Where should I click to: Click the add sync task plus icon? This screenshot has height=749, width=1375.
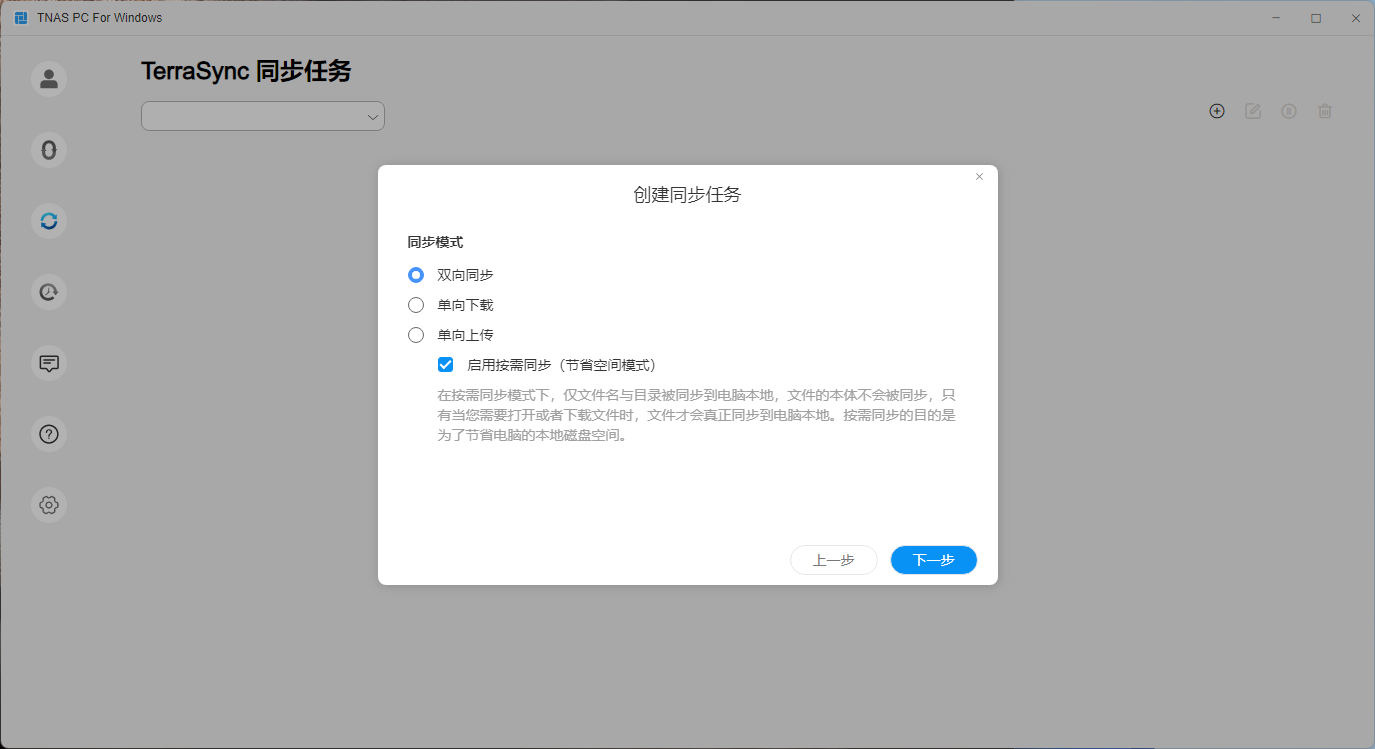click(x=1217, y=111)
